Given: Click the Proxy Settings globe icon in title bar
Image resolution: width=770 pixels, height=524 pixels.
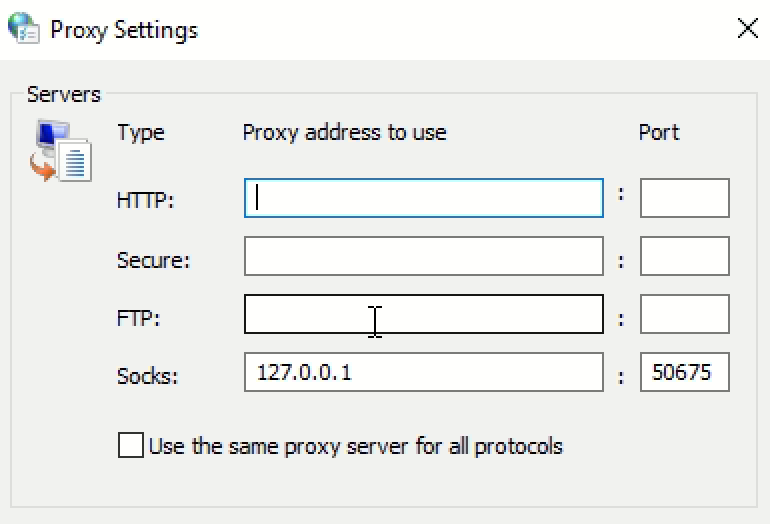Looking at the screenshot, I should click(23, 28).
